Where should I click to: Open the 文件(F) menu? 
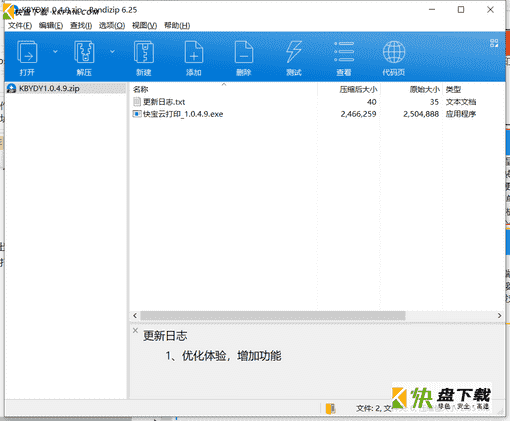coord(20,26)
